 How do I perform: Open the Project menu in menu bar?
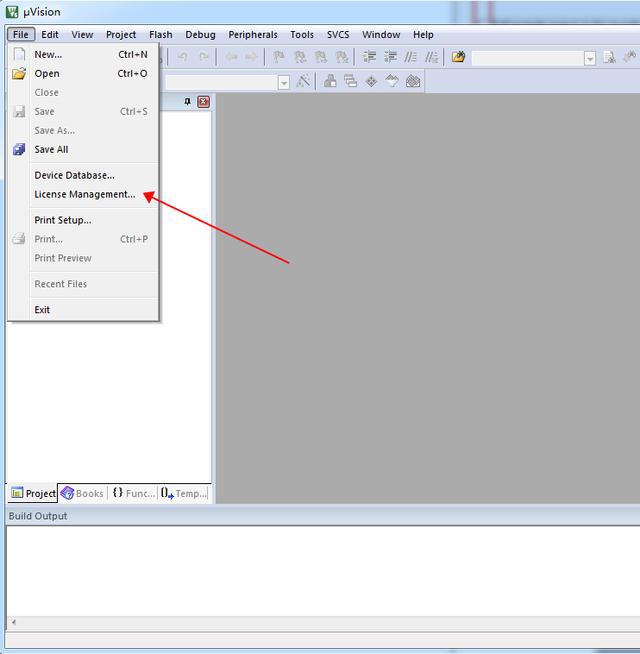[121, 34]
